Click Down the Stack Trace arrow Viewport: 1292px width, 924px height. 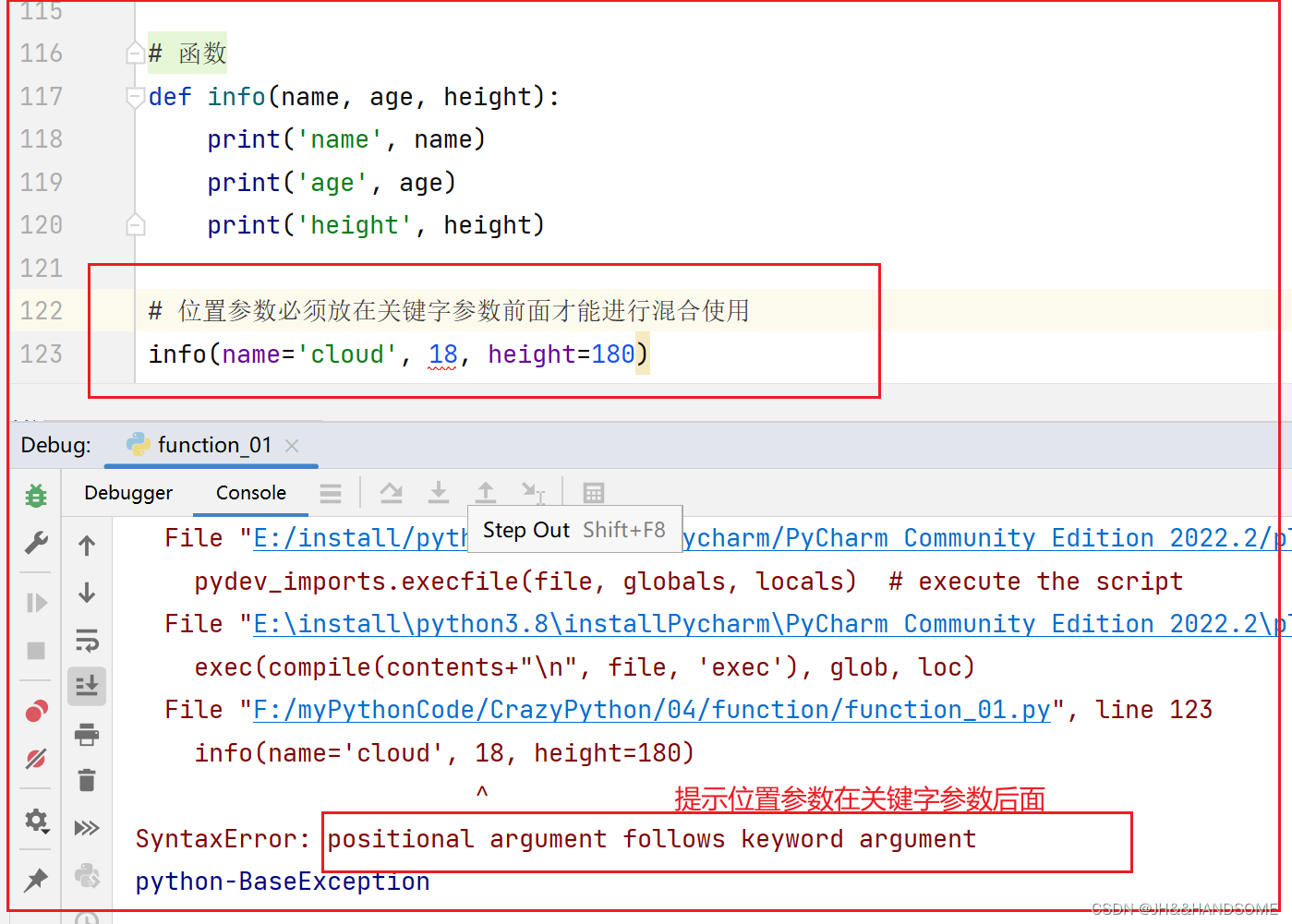point(87,592)
